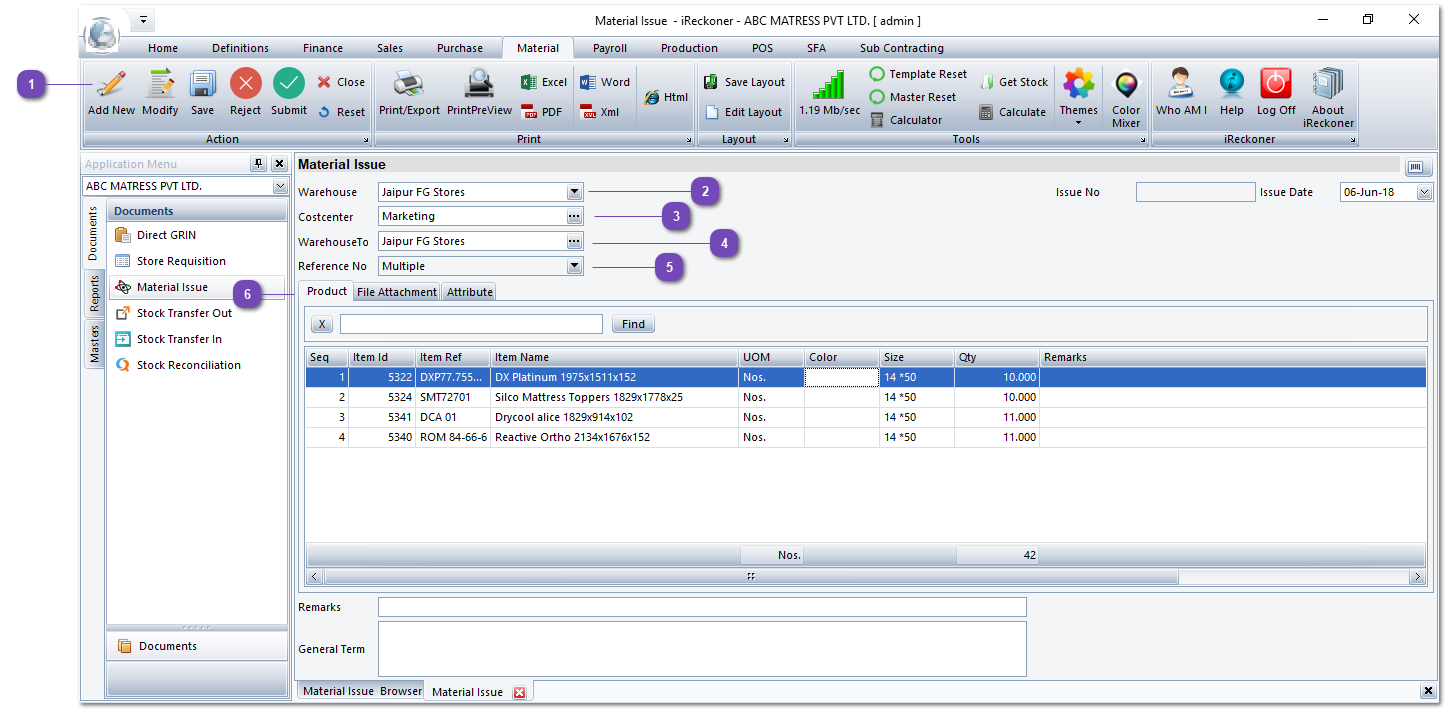
Task: Switch to the Purchase ribbon tab
Action: coord(459,48)
